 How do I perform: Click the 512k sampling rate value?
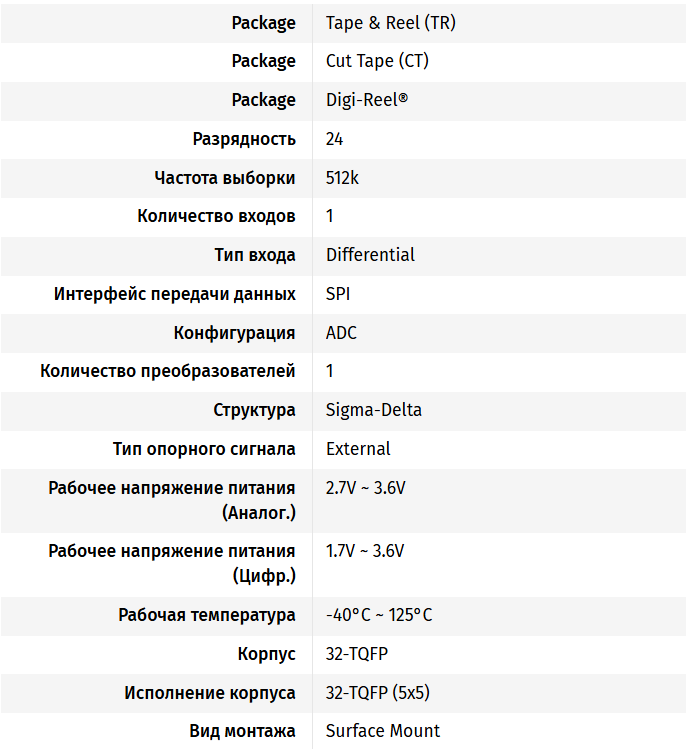pos(342,178)
